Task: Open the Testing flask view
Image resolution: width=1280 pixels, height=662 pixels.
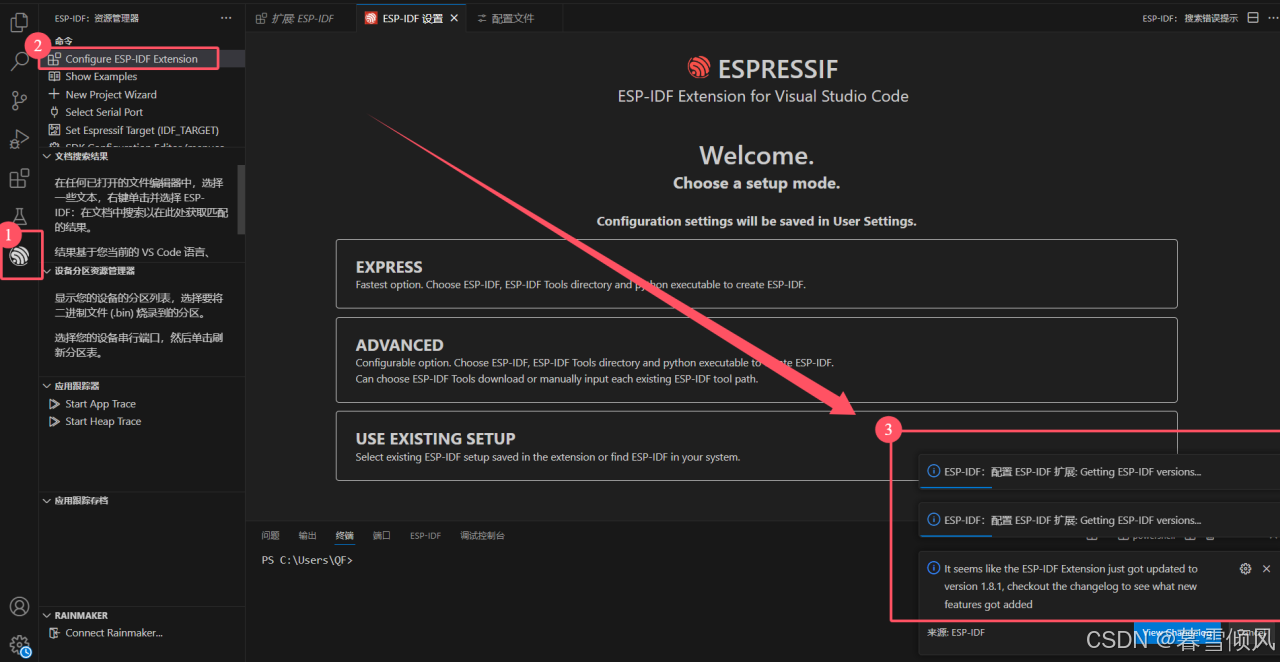Action: point(19,217)
